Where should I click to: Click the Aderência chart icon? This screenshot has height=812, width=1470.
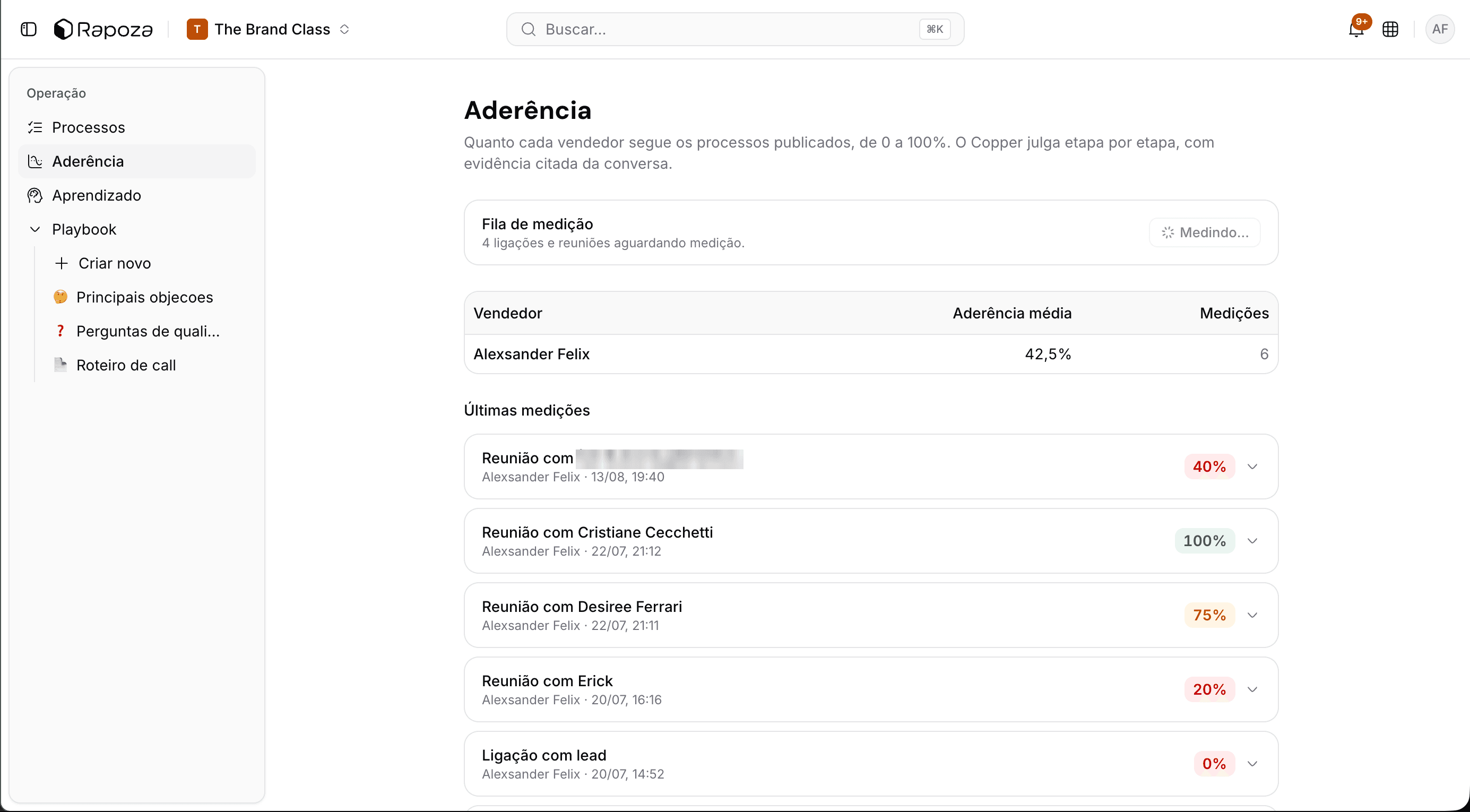click(36, 161)
